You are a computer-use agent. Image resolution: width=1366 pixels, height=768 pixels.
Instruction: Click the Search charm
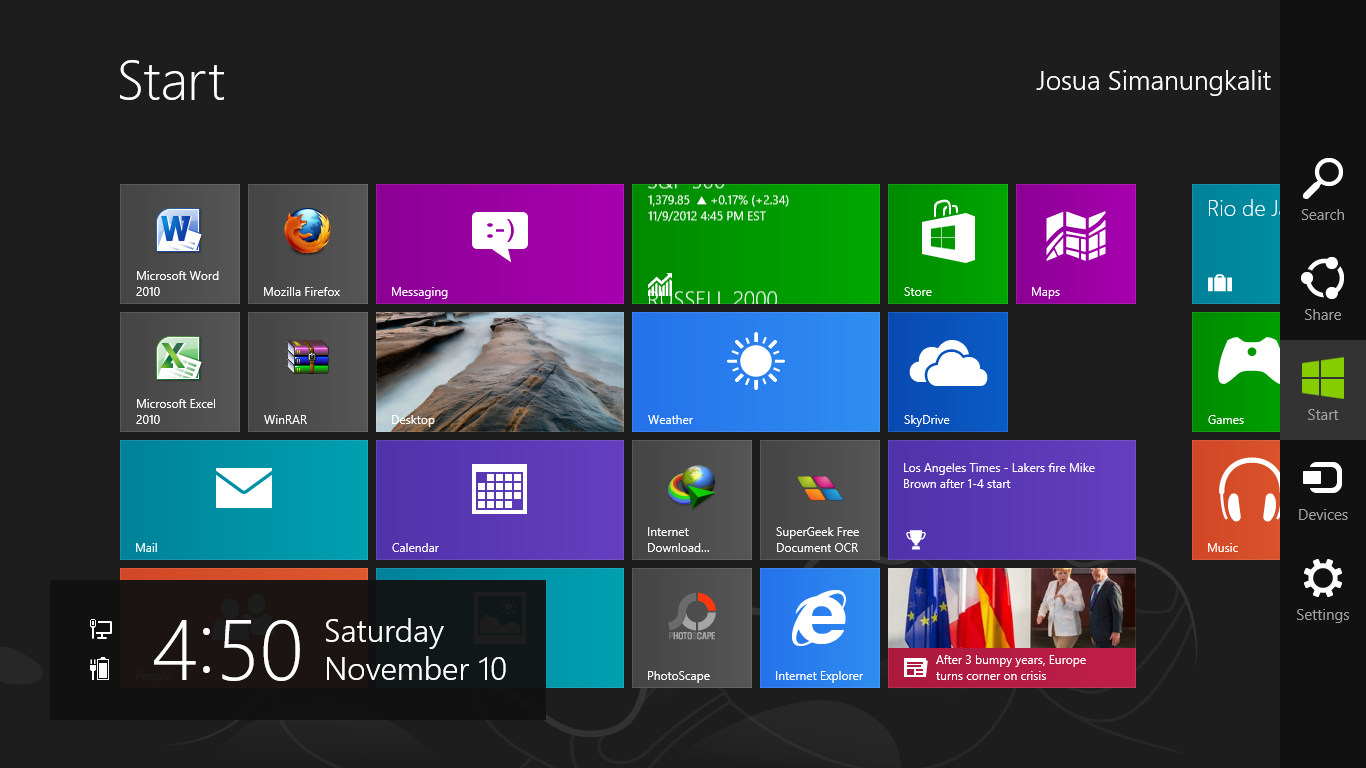pos(1323,190)
